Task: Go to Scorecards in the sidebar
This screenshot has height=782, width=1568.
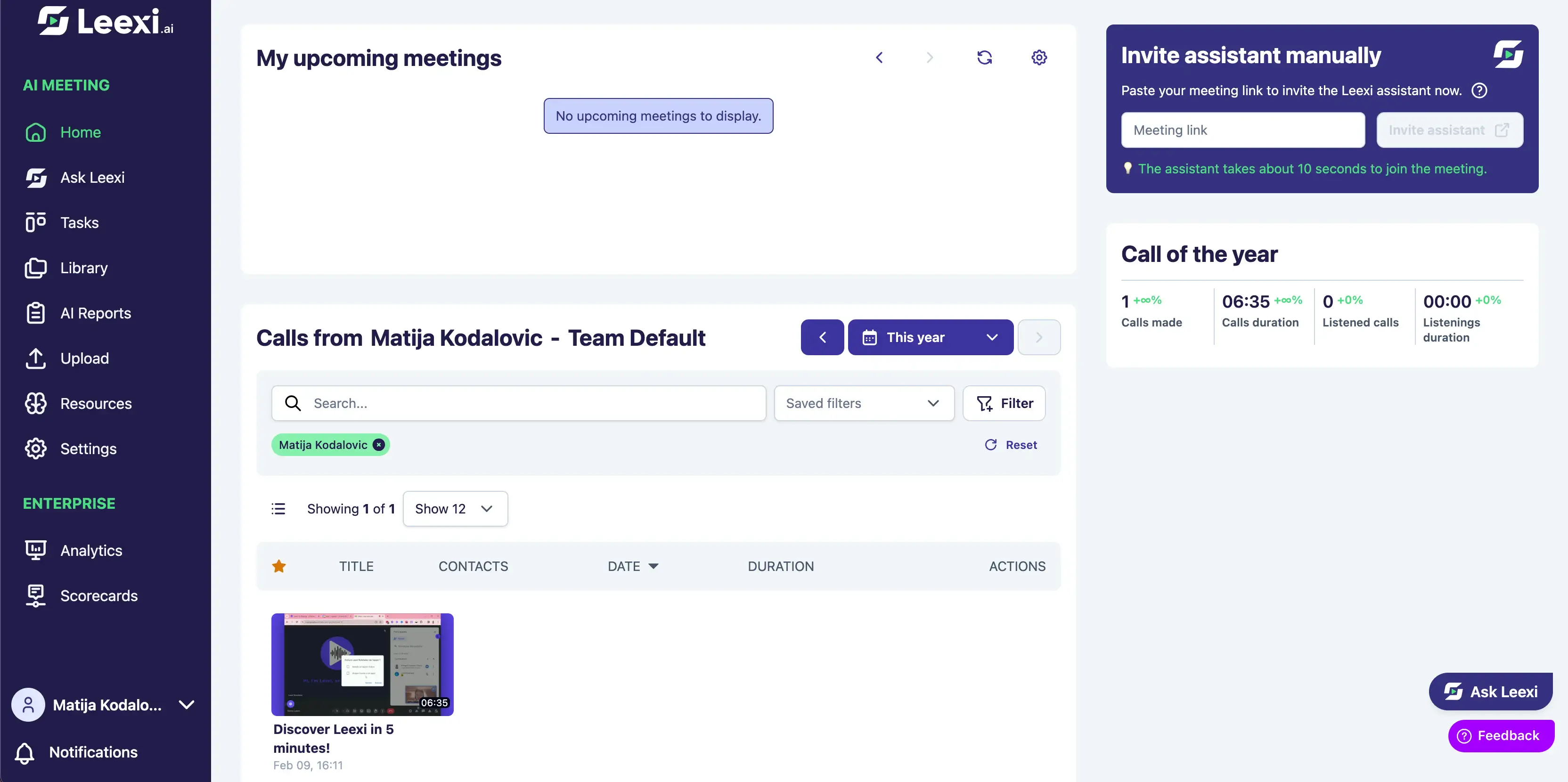Action: (98, 595)
